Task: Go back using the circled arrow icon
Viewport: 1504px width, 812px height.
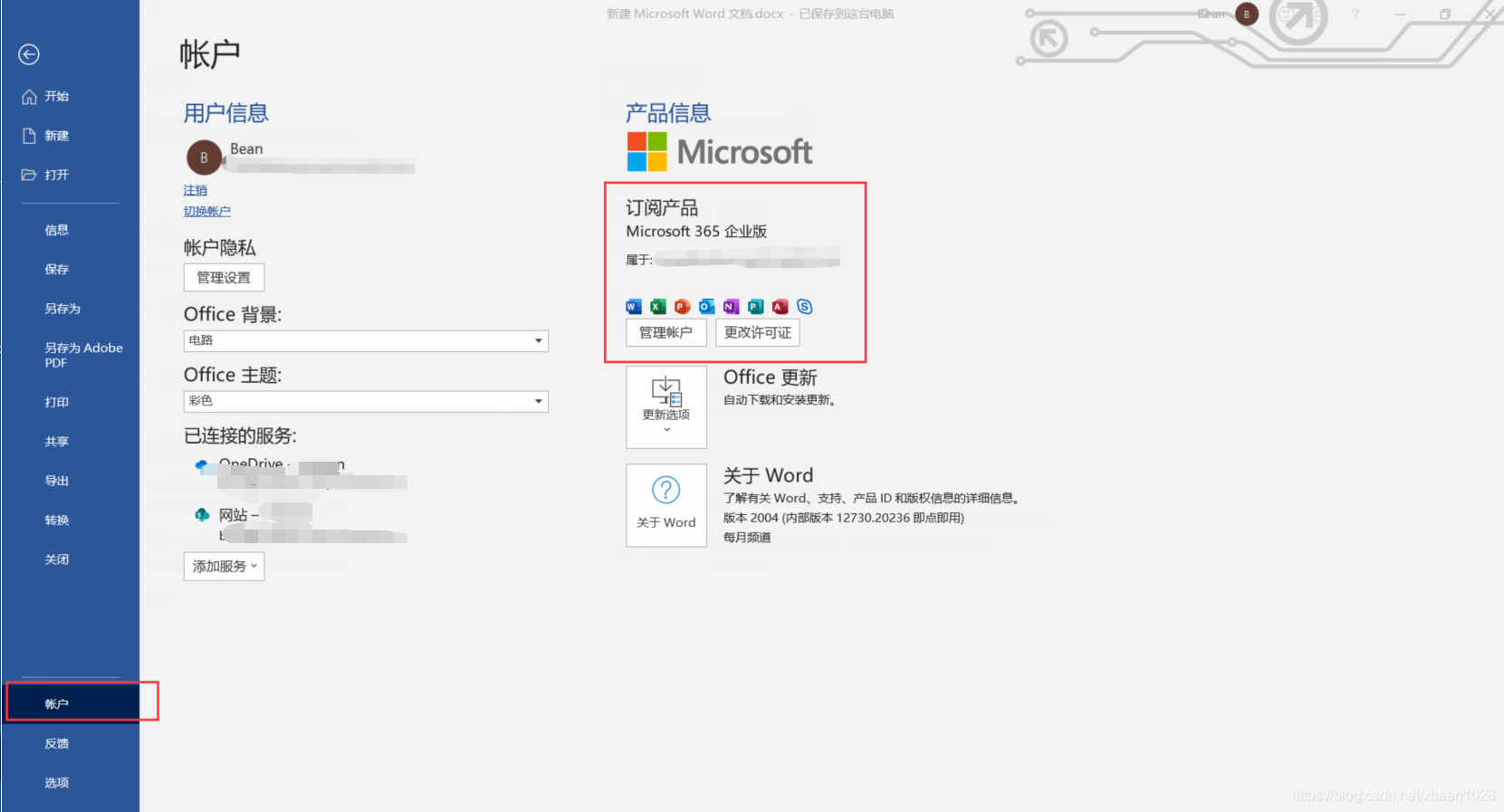Action: (x=29, y=54)
